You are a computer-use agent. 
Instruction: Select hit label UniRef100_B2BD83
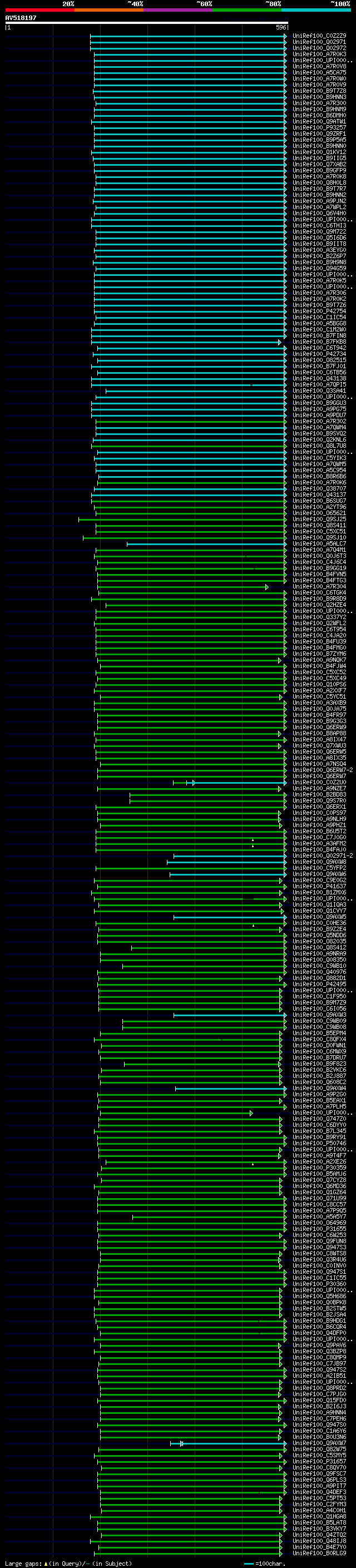[x=319, y=794]
